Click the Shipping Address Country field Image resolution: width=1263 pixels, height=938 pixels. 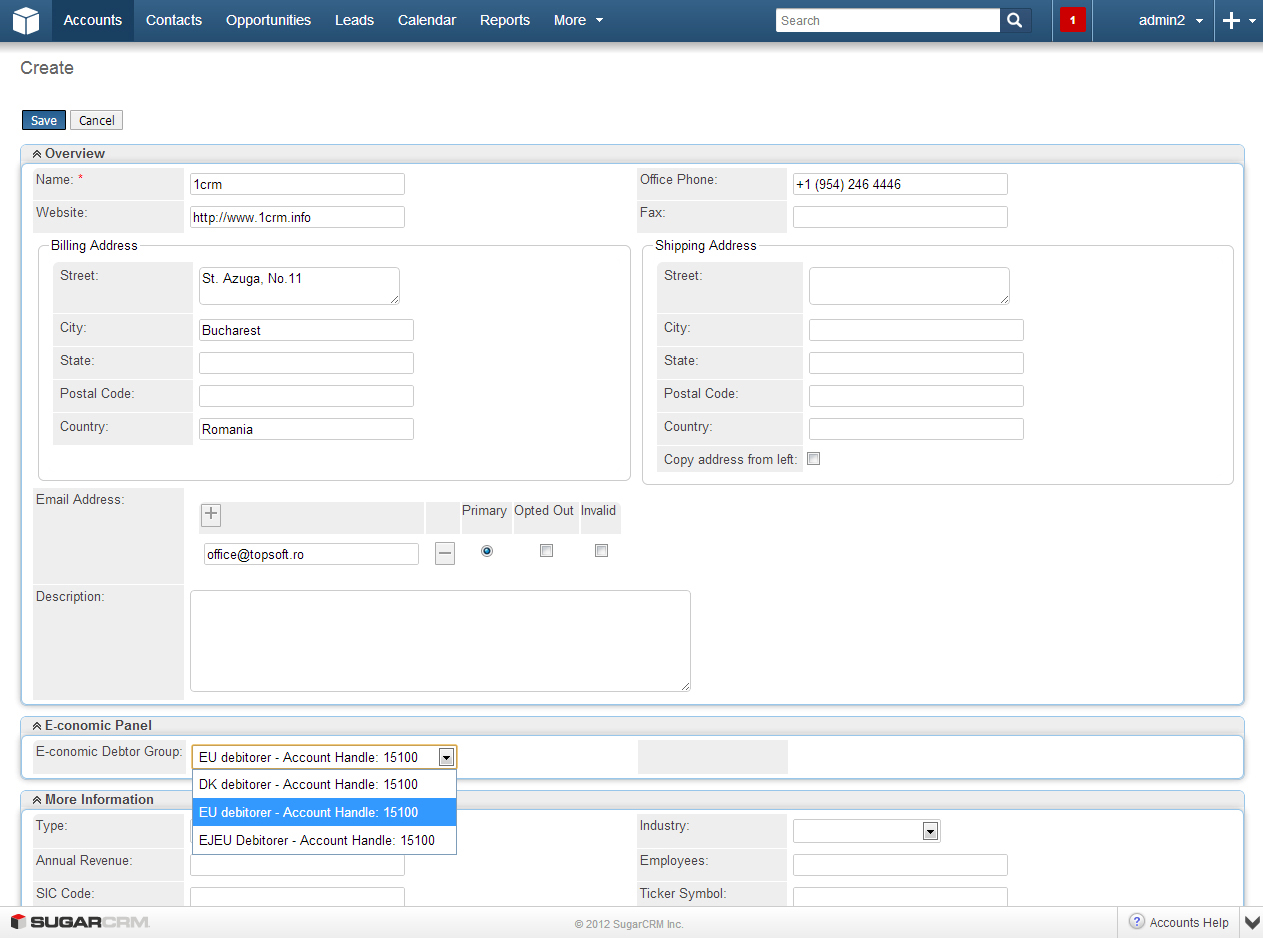916,429
